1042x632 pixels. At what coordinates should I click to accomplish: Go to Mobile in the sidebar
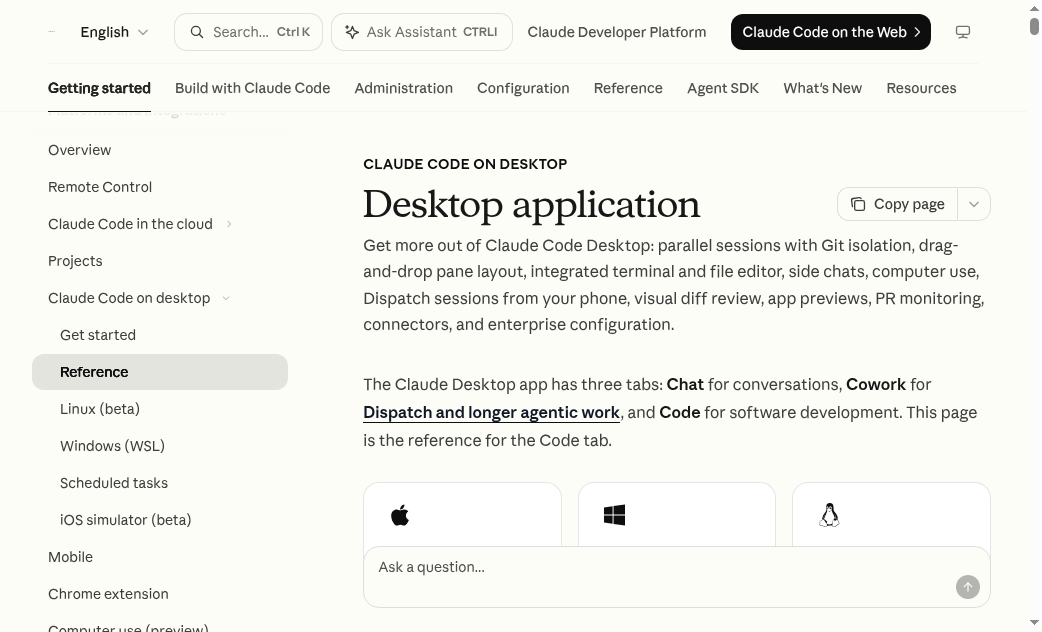tap(159, 557)
